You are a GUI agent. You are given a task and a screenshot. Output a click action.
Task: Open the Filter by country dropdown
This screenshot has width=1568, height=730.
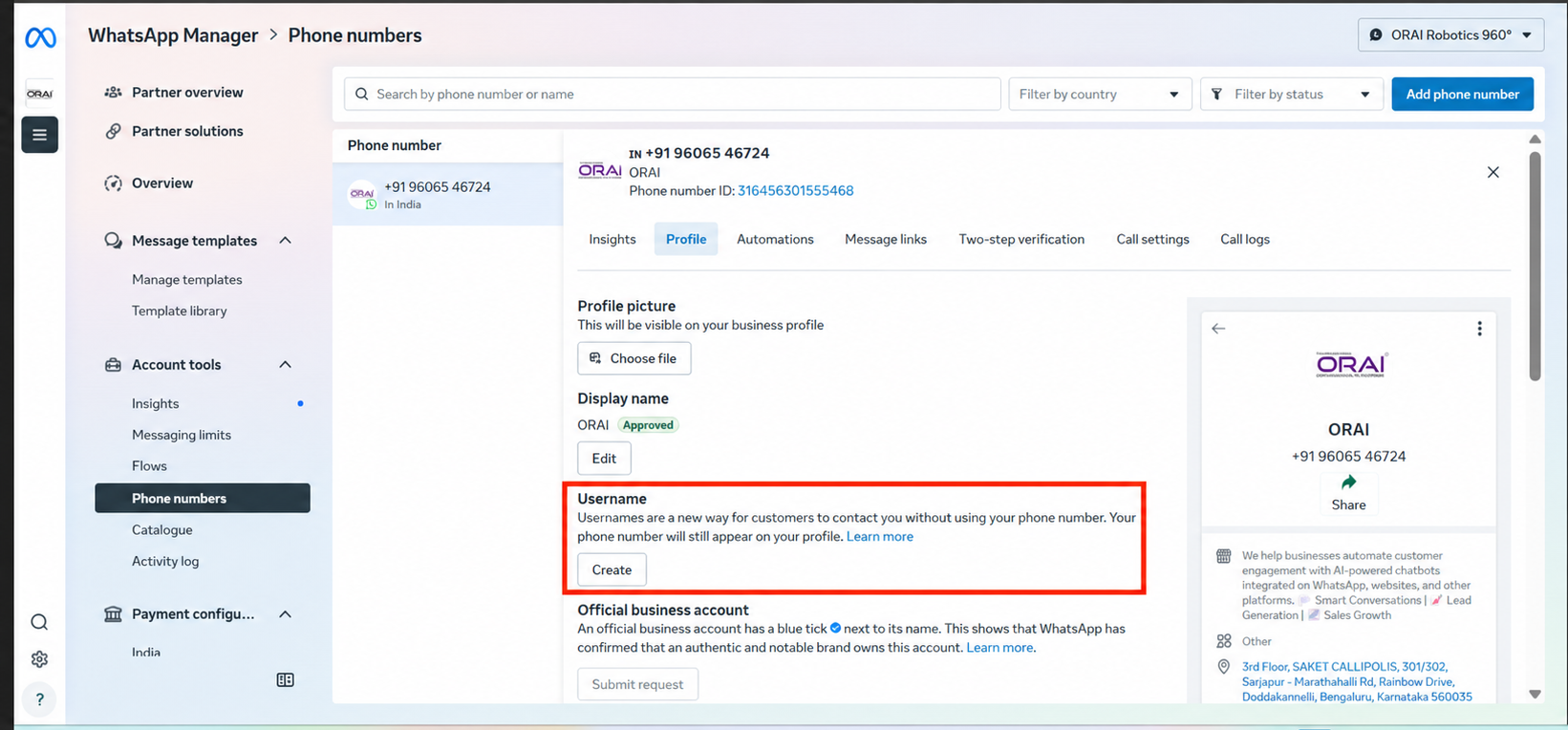pyautogui.click(x=1100, y=95)
